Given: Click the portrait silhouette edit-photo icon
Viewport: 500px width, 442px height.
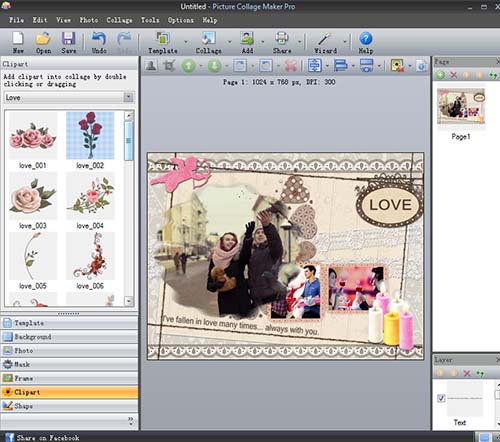Looking at the screenshot, I should [151, 65].
